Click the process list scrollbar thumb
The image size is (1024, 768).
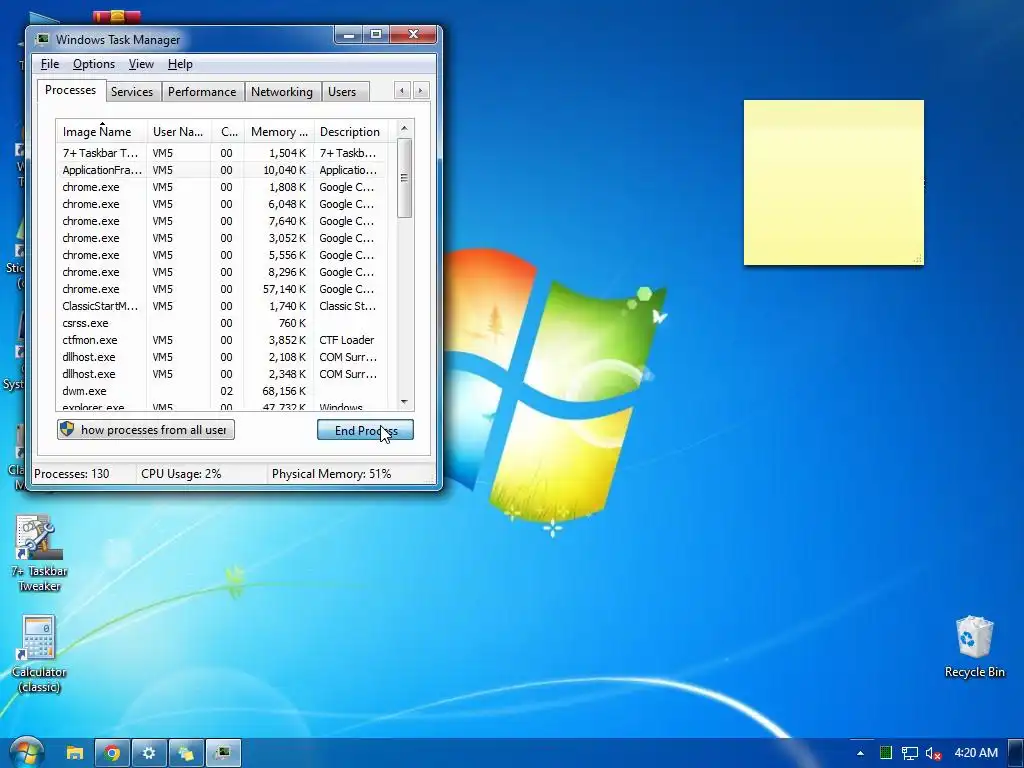[x=404, y=178]
